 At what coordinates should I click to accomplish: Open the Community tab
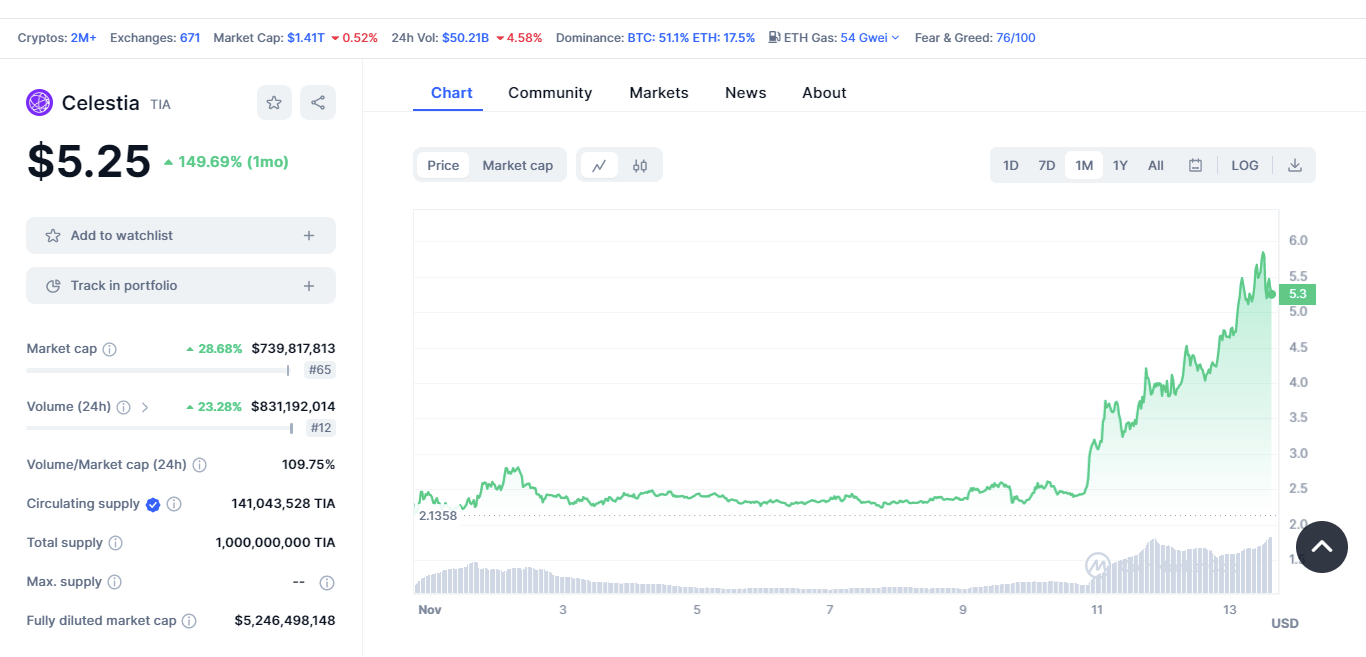click(550, 93)
